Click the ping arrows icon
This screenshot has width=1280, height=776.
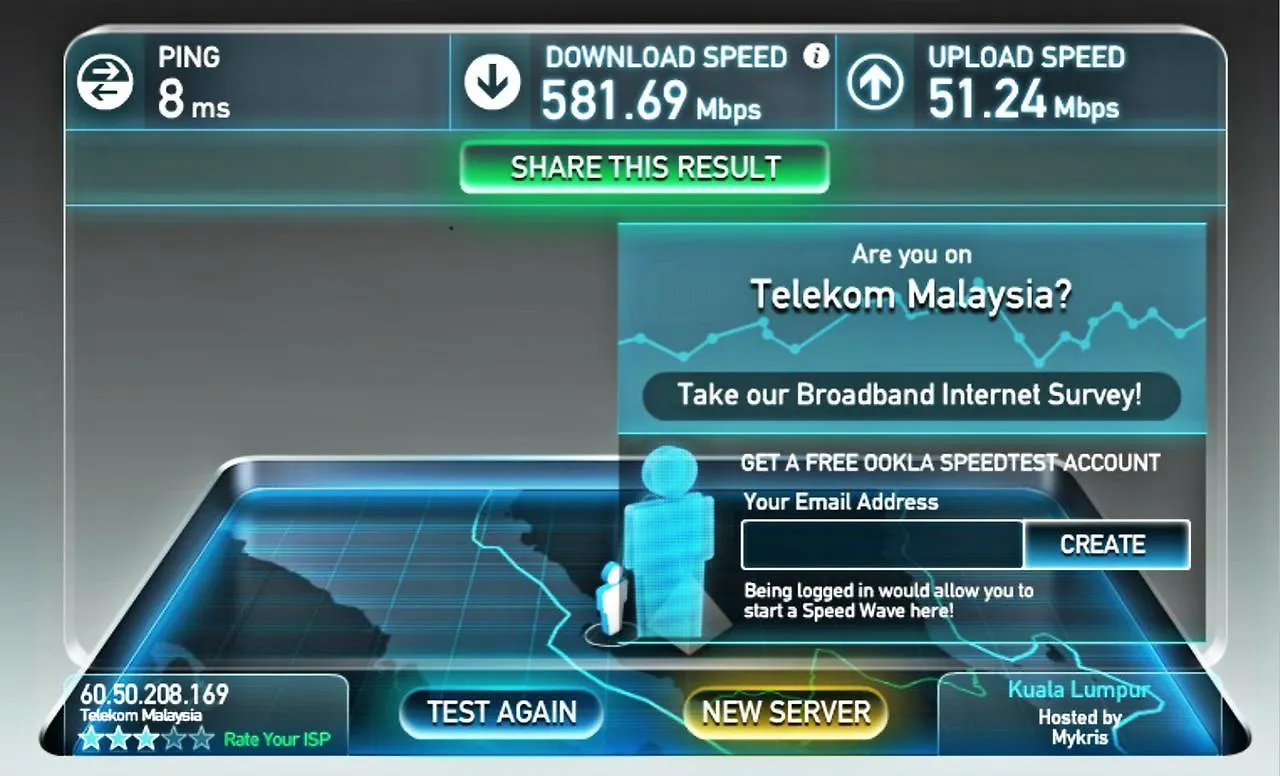[x=105, y=82]
